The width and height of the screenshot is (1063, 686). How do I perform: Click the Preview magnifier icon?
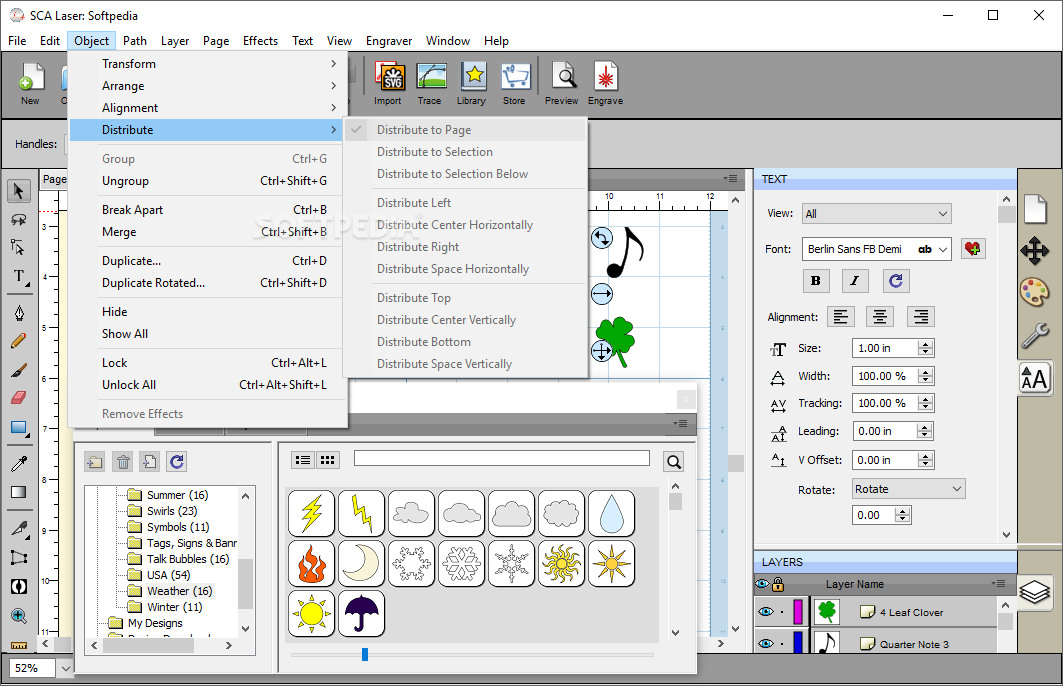(562, 83)
